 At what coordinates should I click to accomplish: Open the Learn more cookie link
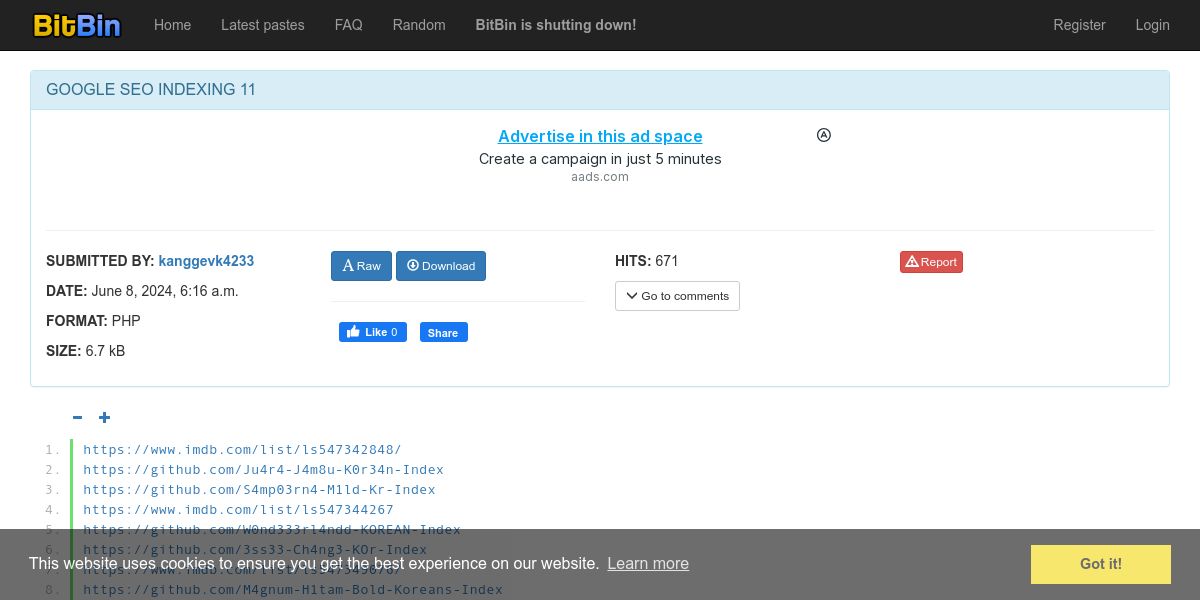point(648,564)
